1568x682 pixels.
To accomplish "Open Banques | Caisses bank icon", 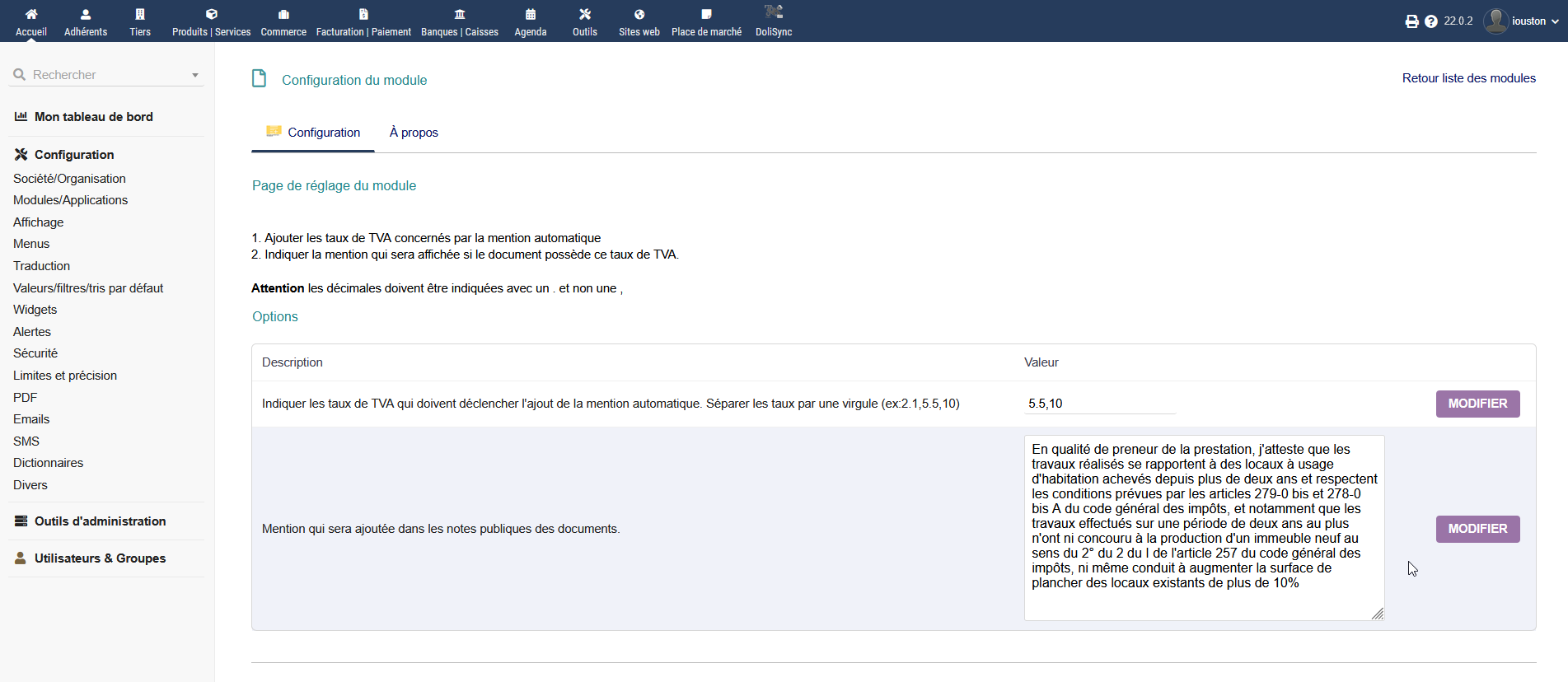I will 460,14.
